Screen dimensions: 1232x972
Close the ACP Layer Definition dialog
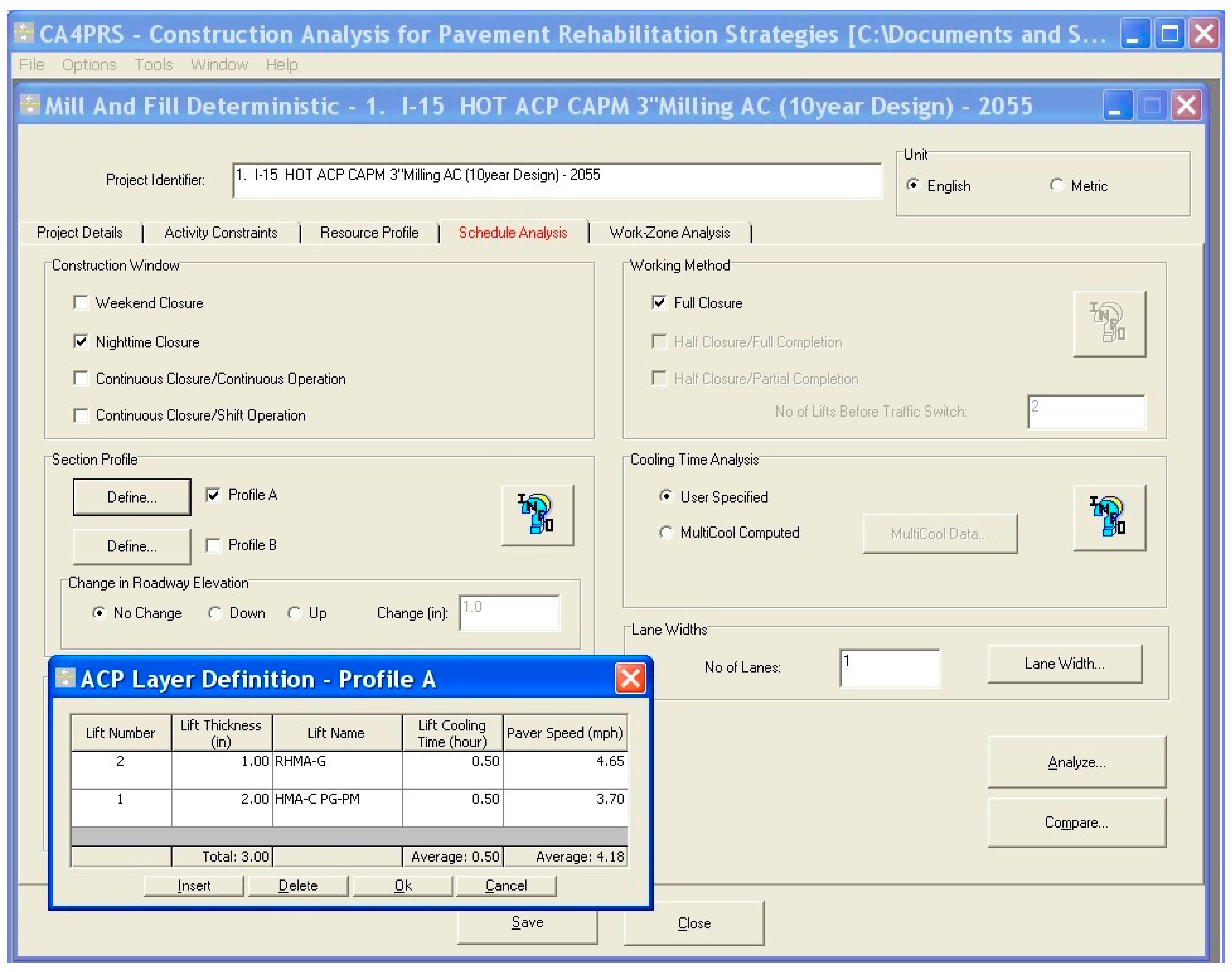click(x=630, y=678)
